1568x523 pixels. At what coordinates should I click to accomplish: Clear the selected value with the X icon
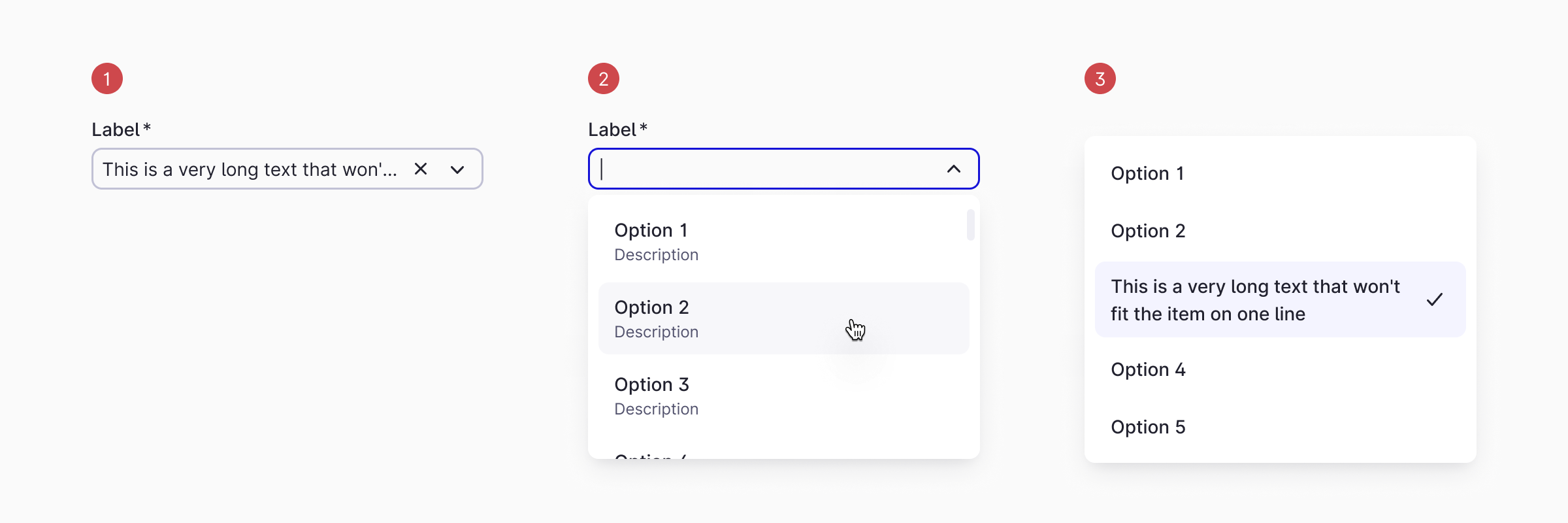(x=420, y=169)
